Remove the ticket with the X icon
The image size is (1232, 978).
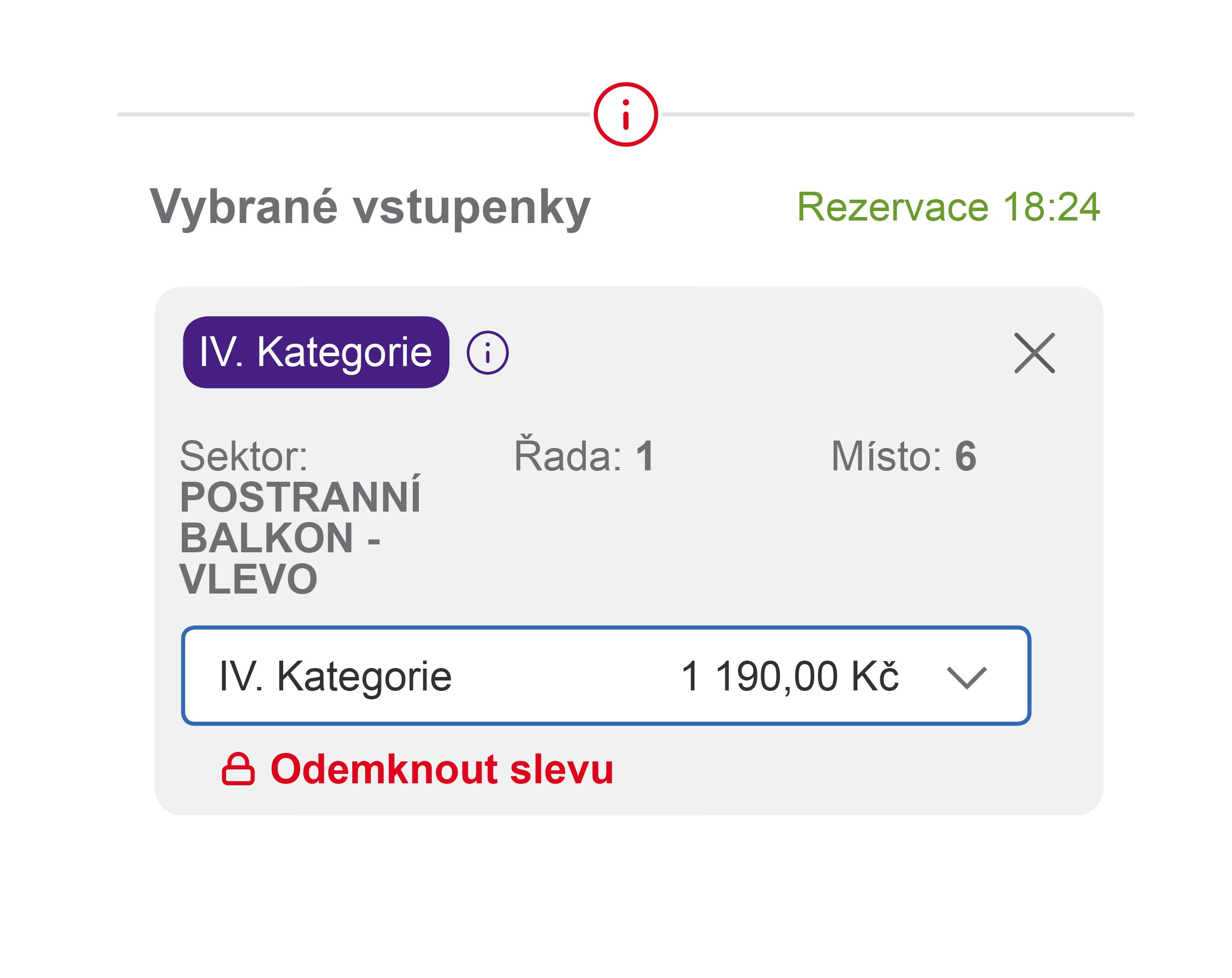(1034, 353)
